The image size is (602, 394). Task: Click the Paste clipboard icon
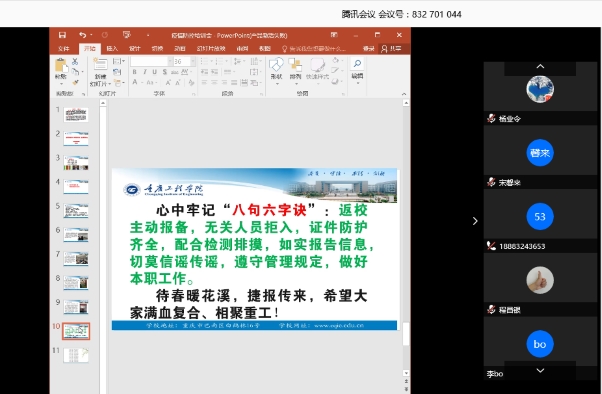61,66
